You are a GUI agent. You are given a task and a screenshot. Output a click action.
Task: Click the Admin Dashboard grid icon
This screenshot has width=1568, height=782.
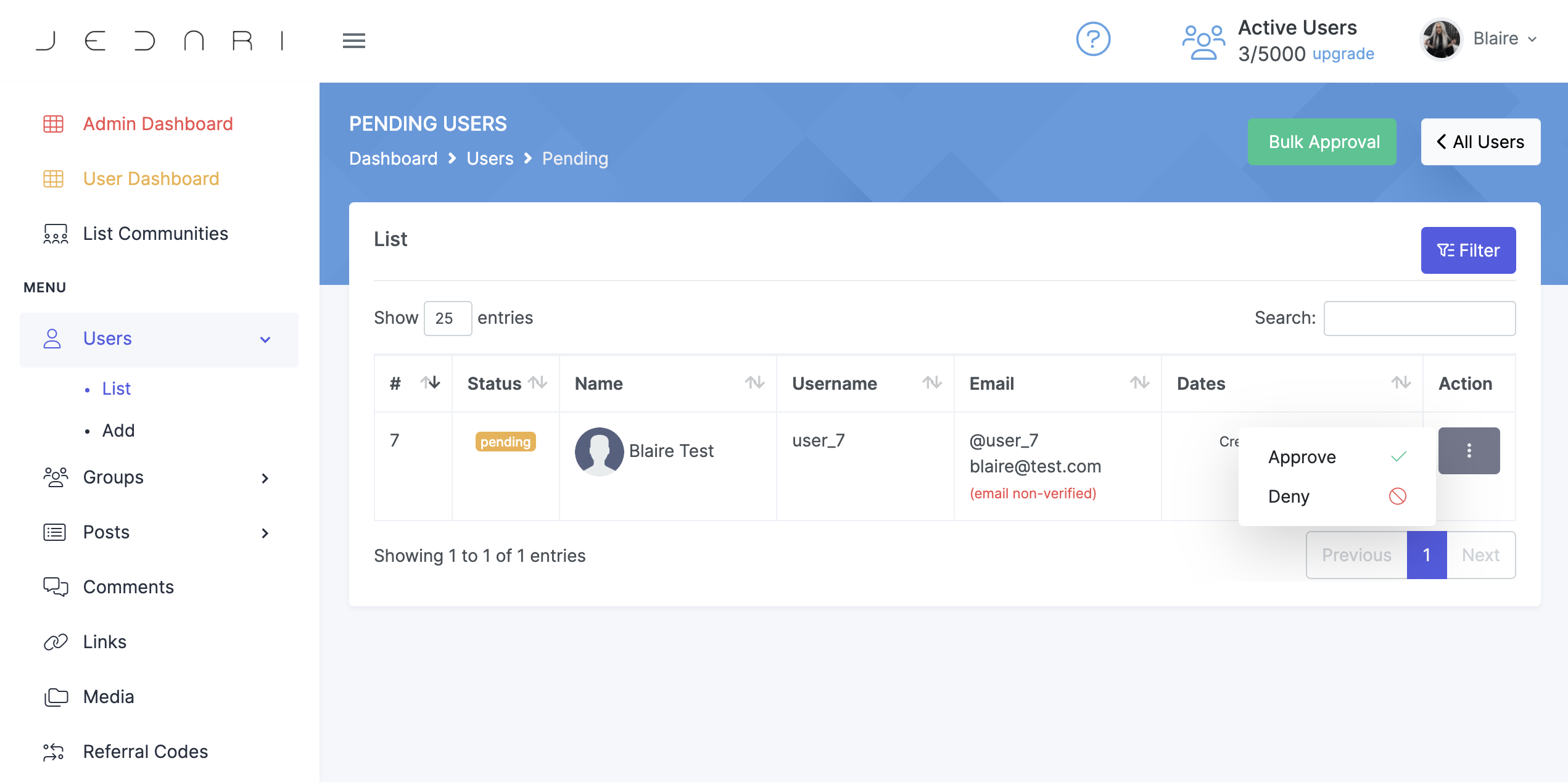[x=54, y=124]
